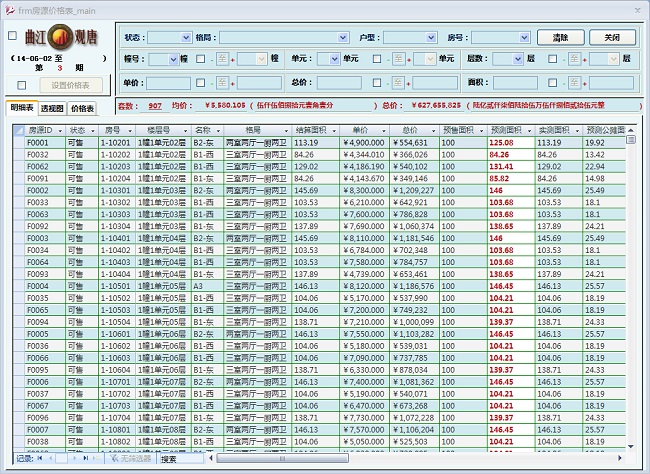Click the 至 button in 层数 range
The width and height of the screenshot is (650, 474).
tap(574, 59)
